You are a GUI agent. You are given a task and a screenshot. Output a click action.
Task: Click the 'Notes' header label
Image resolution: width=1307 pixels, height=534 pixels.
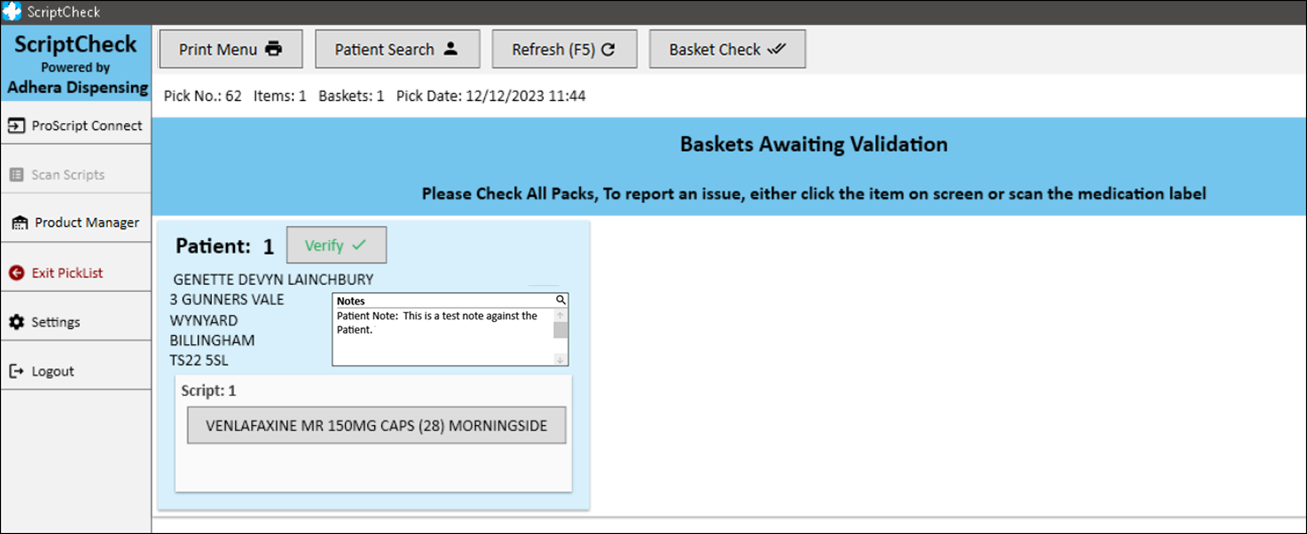(351, 300)
